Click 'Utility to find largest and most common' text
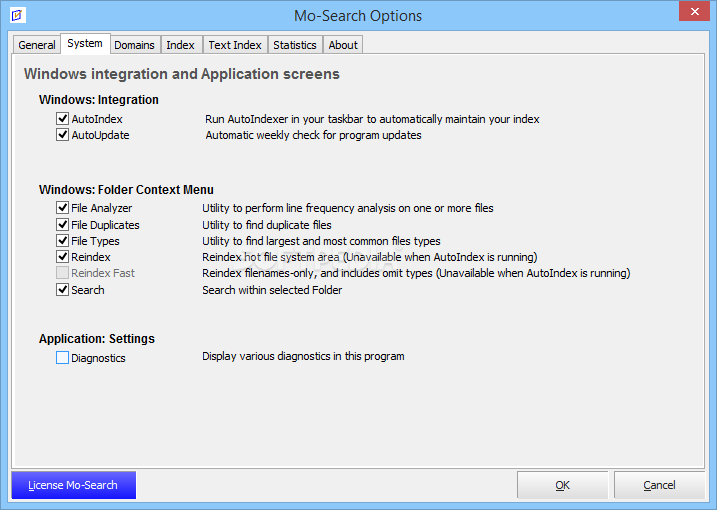 pos(321,241)
